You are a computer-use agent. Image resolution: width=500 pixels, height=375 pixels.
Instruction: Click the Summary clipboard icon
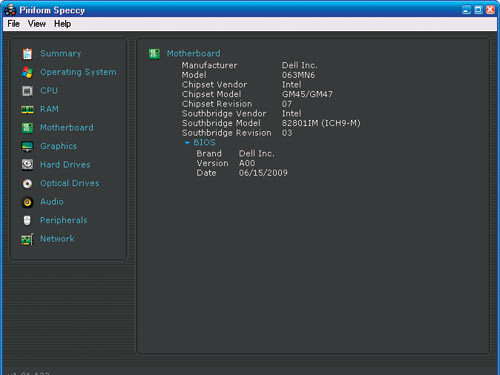(27, 54)
